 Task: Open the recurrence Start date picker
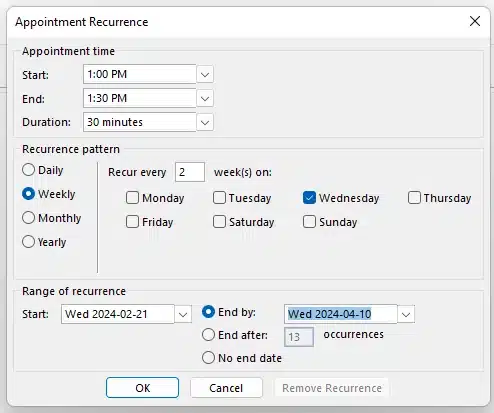click(x=183, y=314)
